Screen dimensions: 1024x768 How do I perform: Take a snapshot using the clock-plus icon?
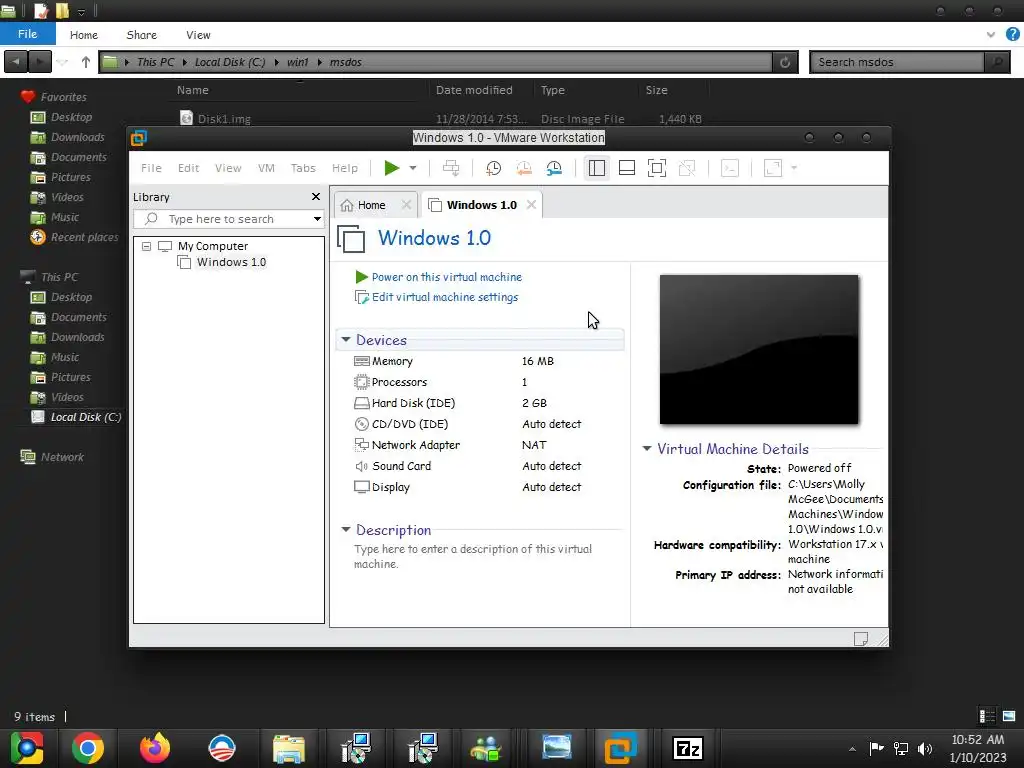pos(494,168)
